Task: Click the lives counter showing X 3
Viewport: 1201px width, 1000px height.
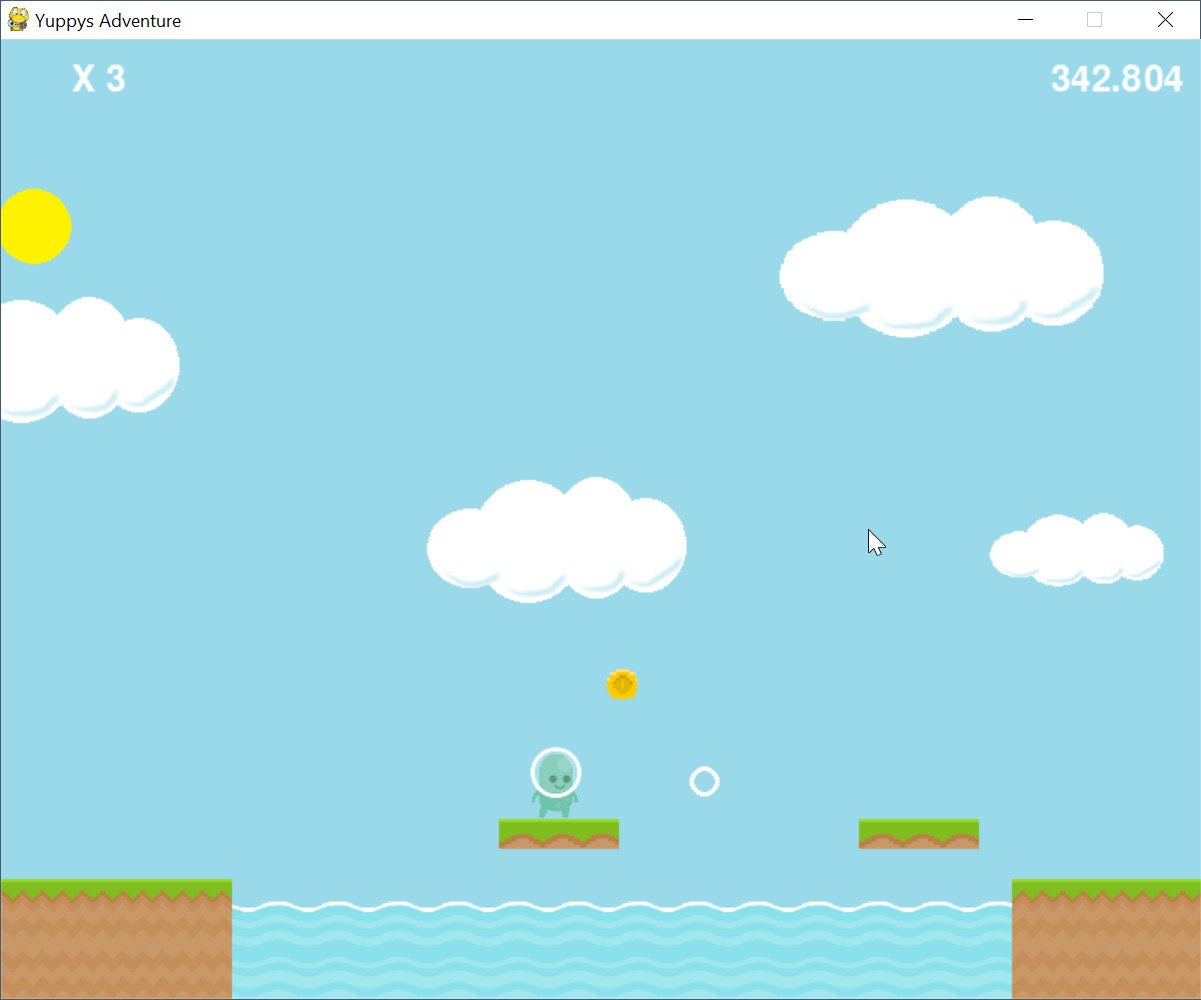Action: 98,79
